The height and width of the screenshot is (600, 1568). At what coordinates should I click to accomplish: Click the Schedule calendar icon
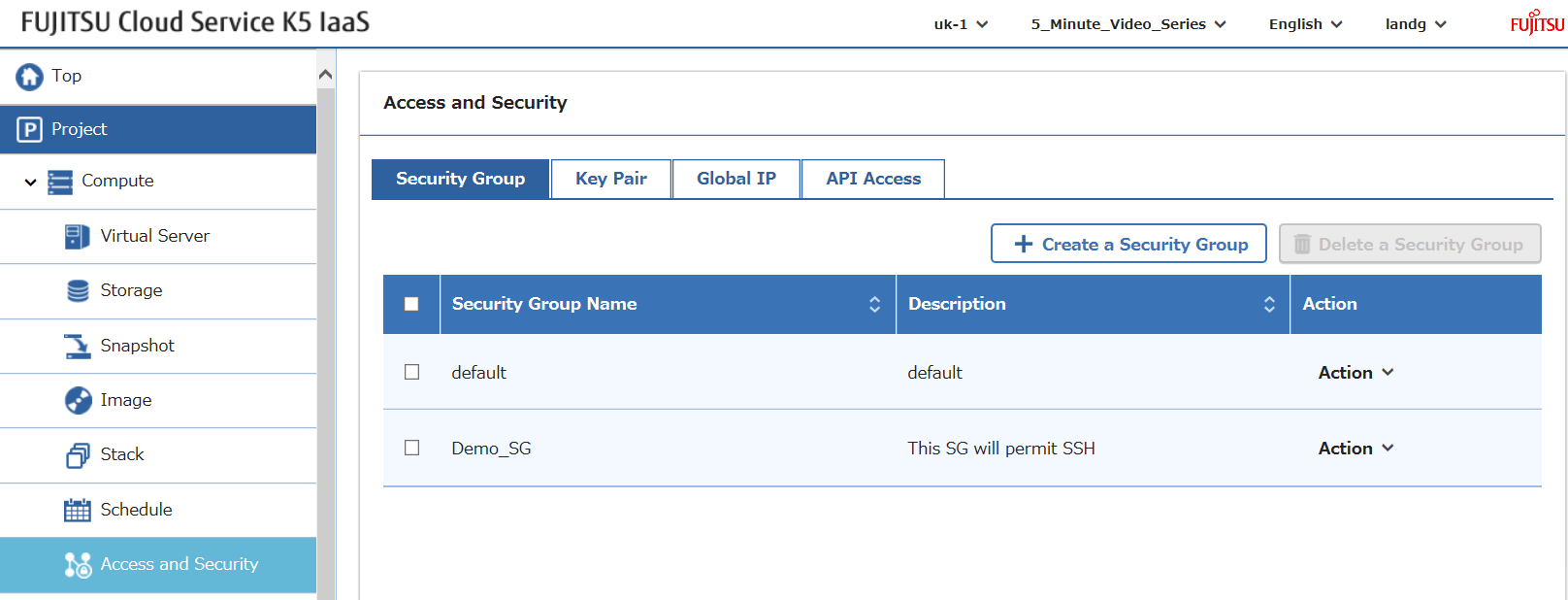coord(78,510)
